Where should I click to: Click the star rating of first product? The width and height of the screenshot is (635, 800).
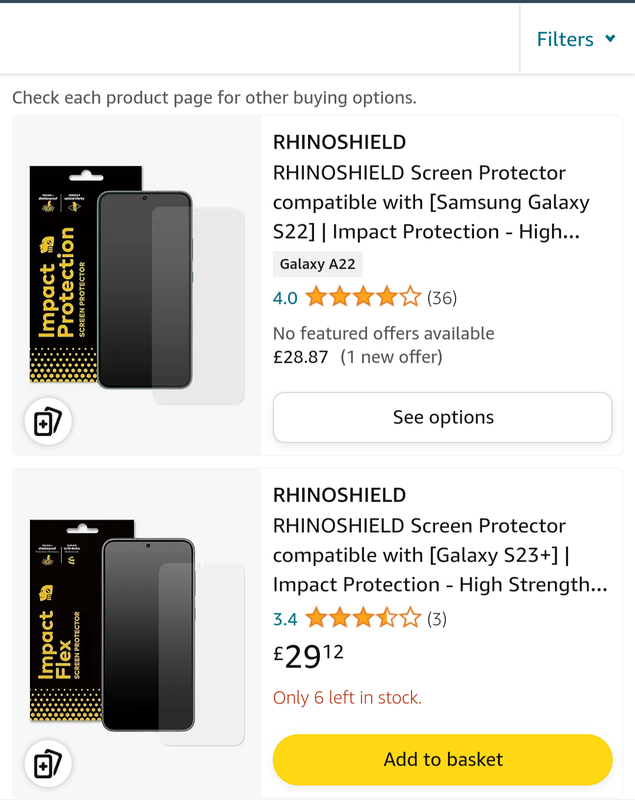[363, 297]
